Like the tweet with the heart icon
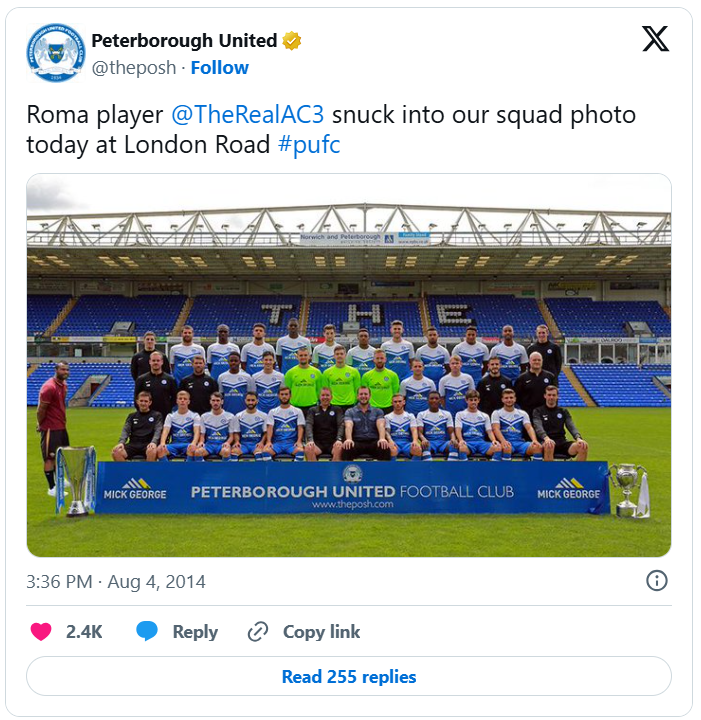The width and height of the screenshot is (701, 720). 41,632
